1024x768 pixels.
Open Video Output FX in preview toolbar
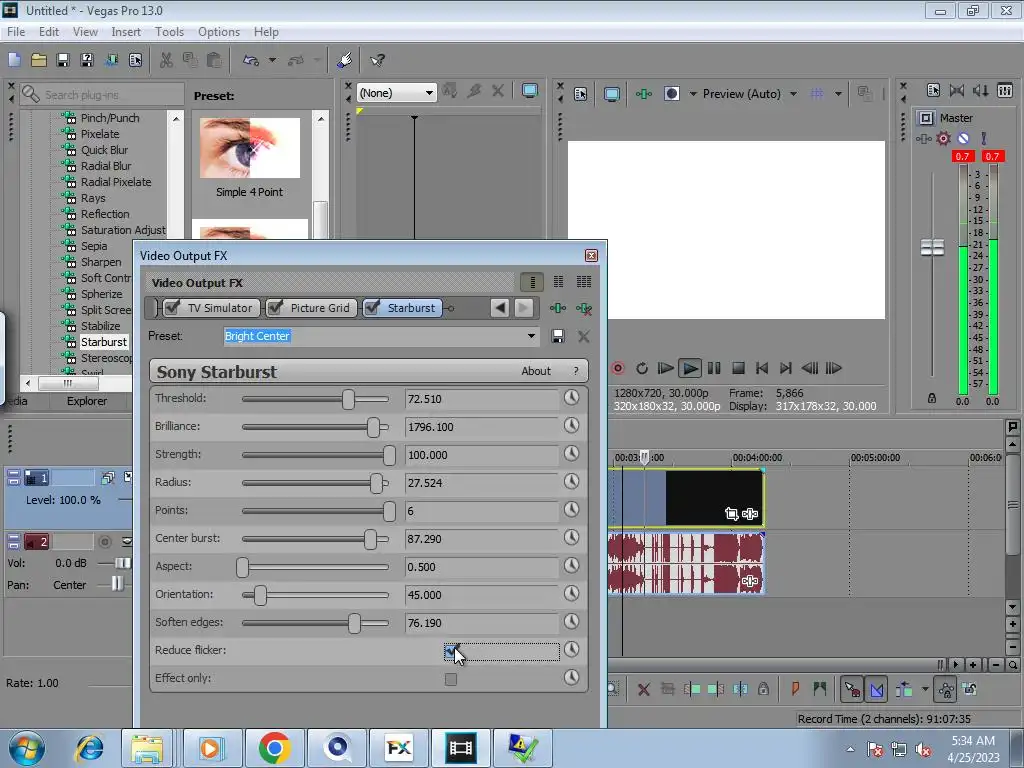point(644,94)
